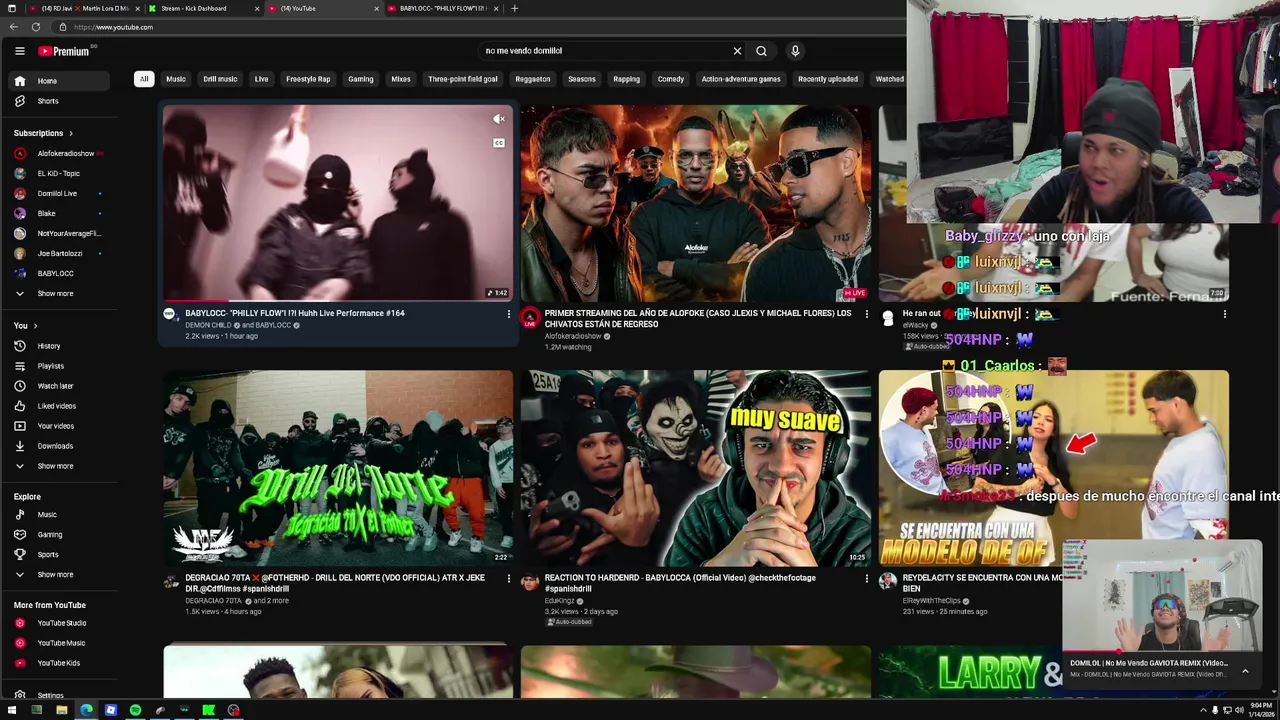Screen dimensions: 1280x720
Task: Clear the search box with the X
Action: [737, 51]
